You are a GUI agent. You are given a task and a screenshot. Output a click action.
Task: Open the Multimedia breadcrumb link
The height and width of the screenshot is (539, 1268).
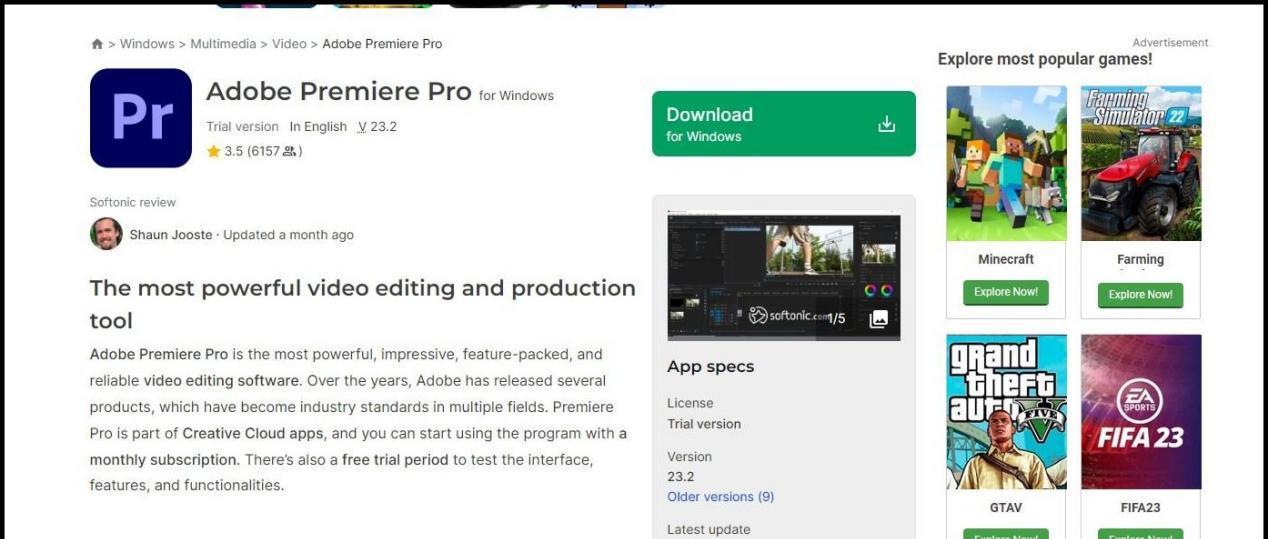pyautogui.click(x=223, y=44)
